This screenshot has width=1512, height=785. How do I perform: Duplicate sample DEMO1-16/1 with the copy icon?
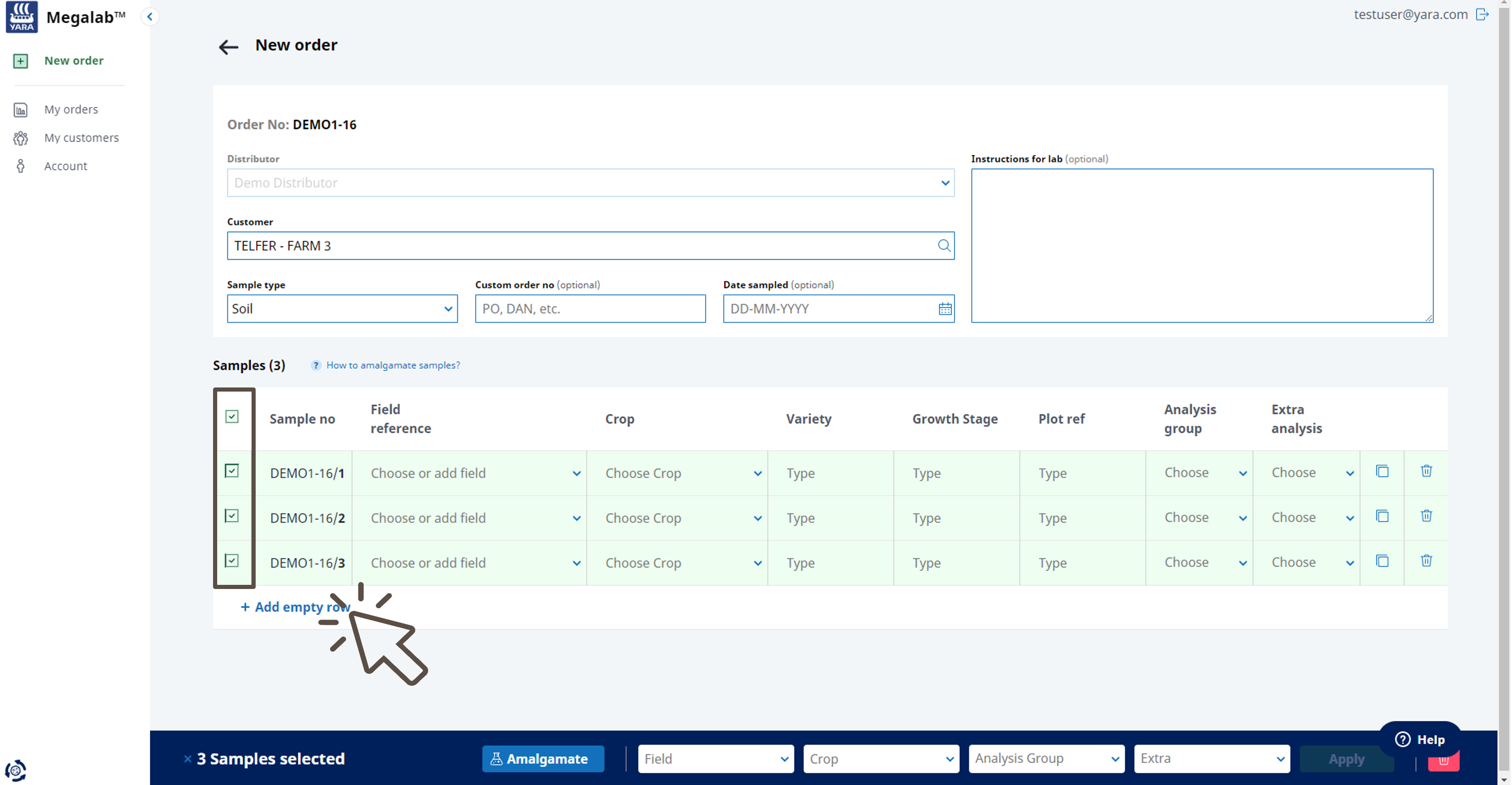tap(1382, 471)
